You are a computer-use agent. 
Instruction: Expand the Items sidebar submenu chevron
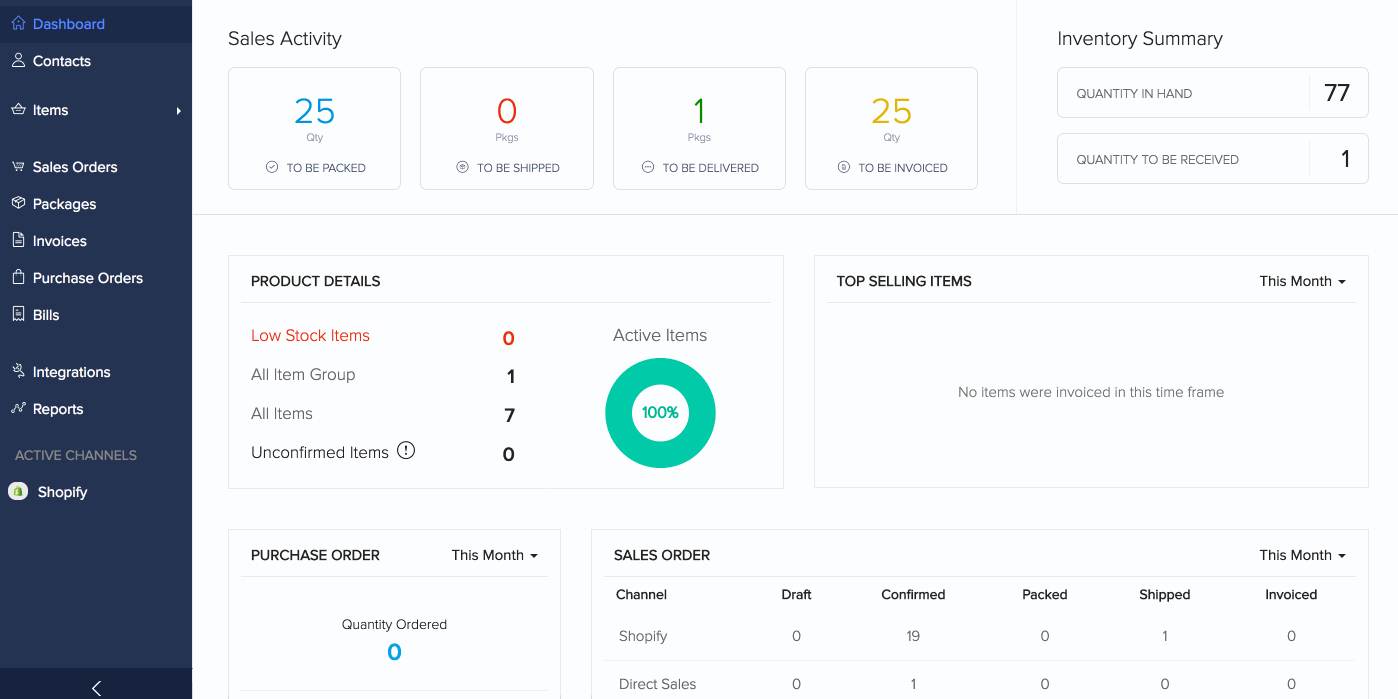(179, 110)
